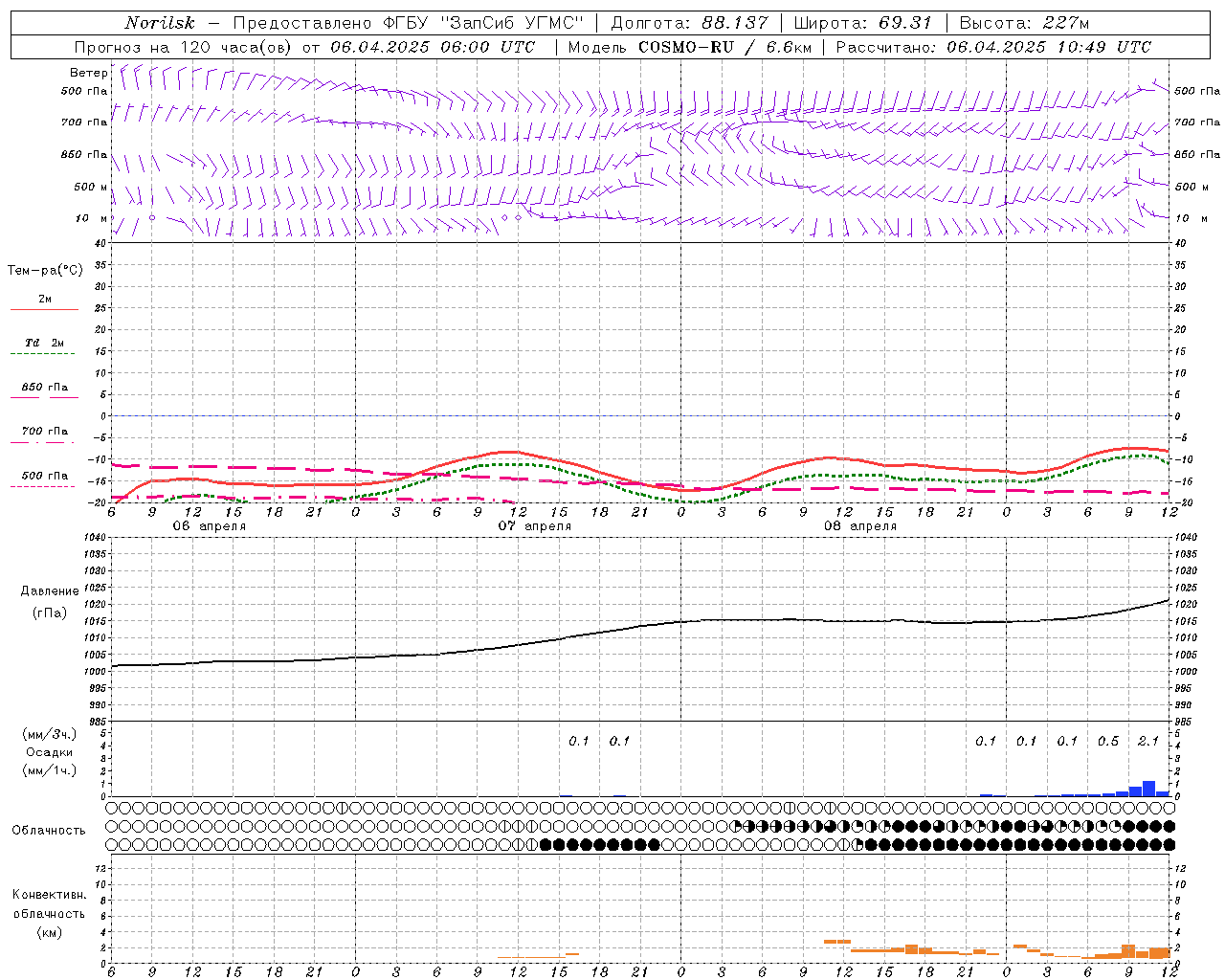The width and height of the screenshot is (1225, 980).
Task: Click the 'Облачность' cloud cover label
Action: coord(49,831)
